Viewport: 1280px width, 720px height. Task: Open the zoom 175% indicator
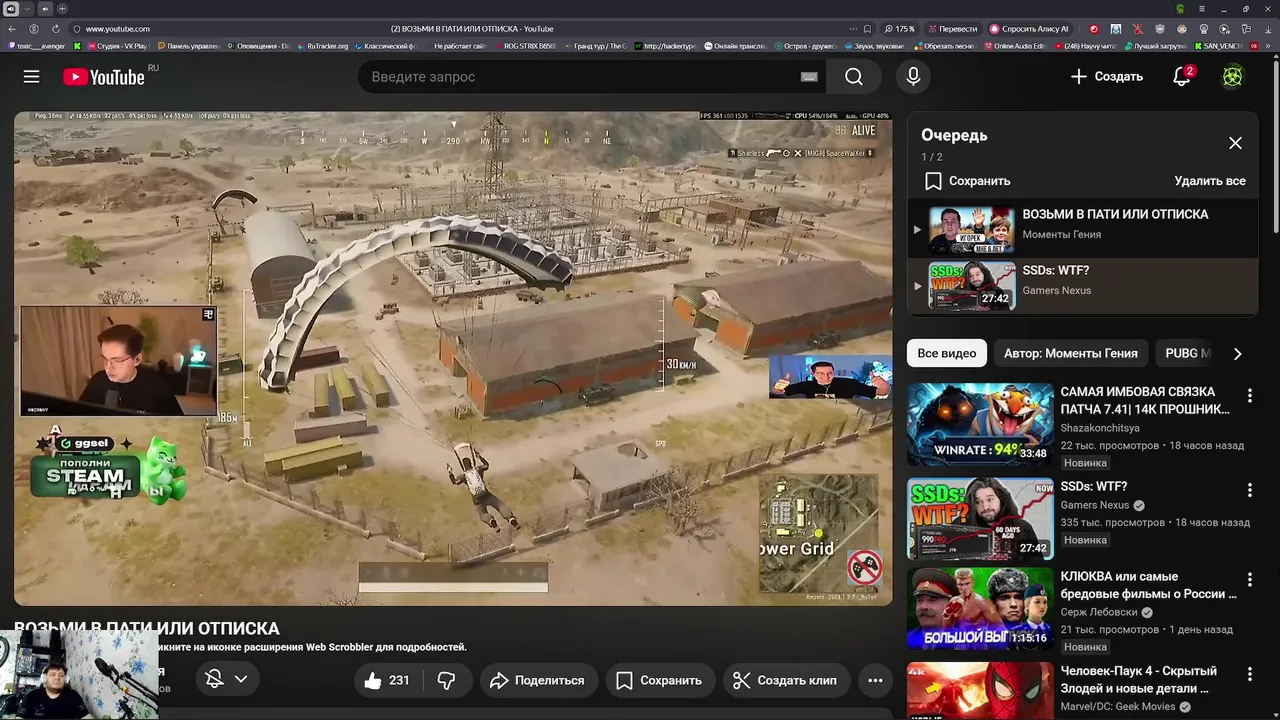899,29
